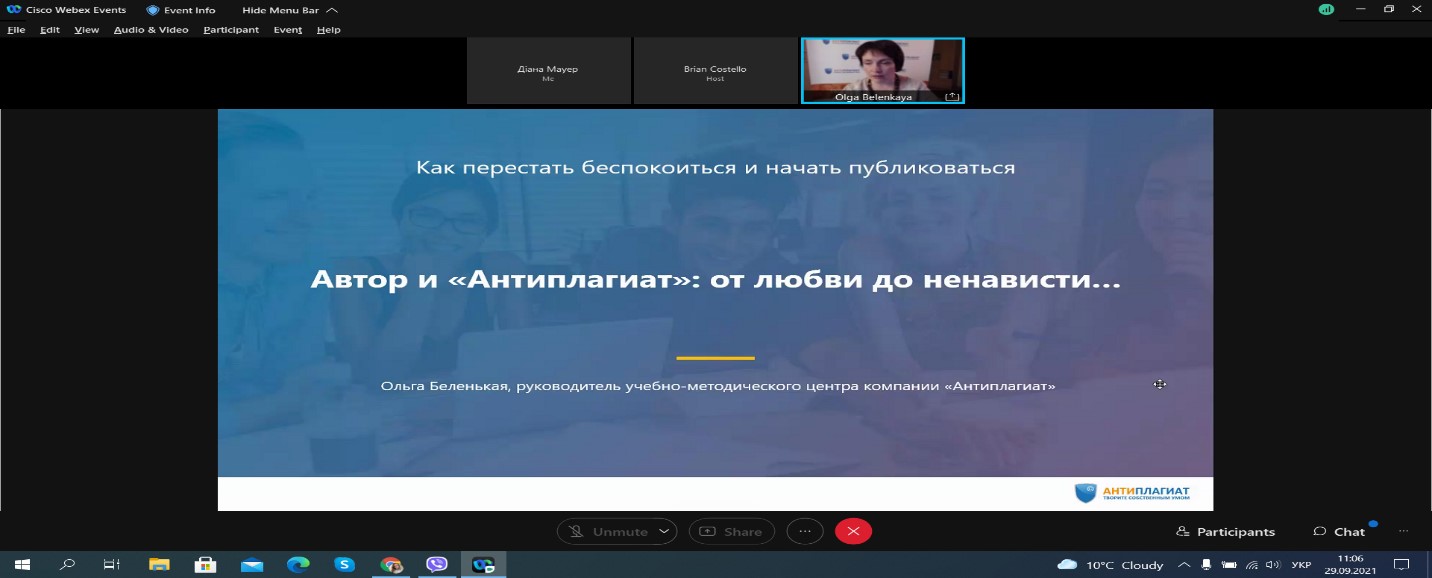
Task: Open the Windows notification center
Action: click(x=1402, y=565)
